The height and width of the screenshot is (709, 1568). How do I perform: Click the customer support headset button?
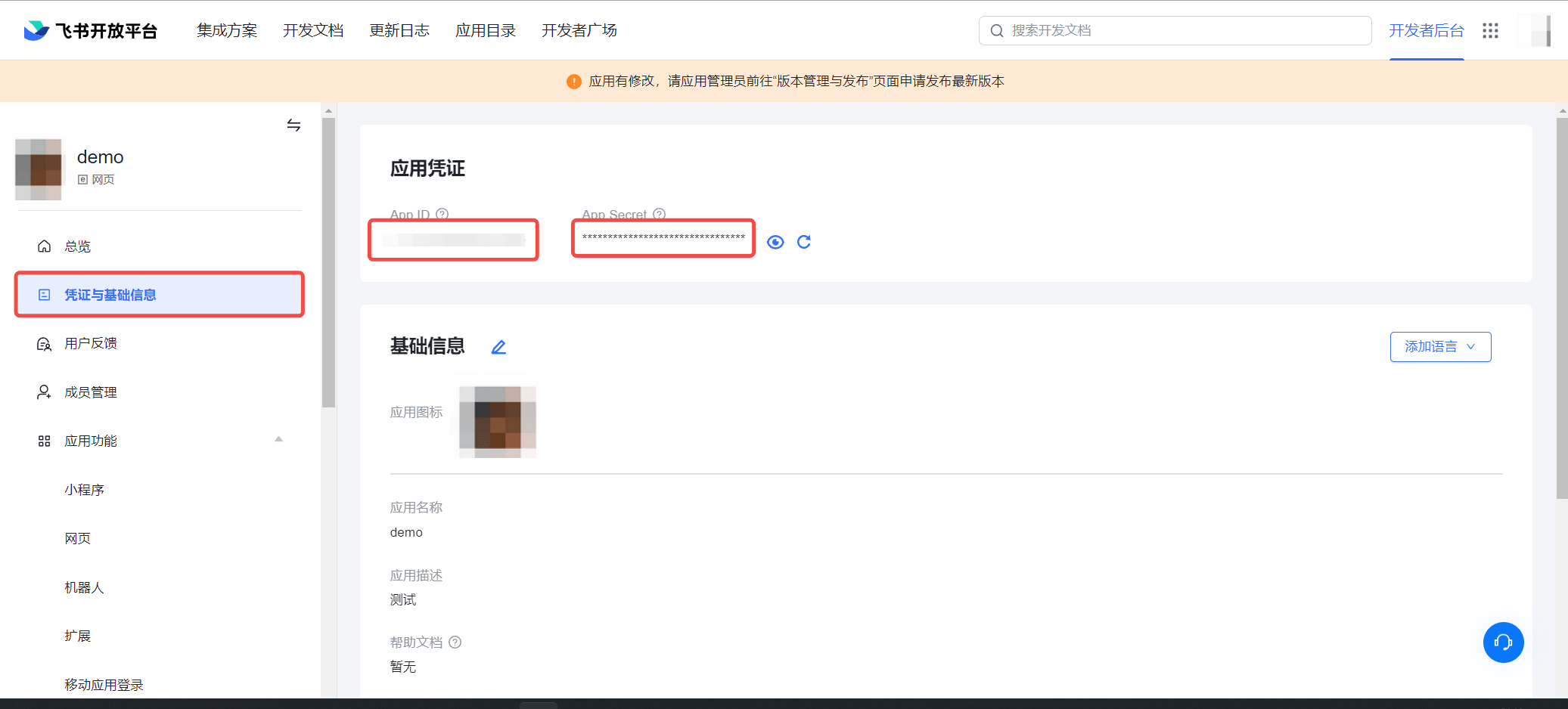(x=1503, y=642)
